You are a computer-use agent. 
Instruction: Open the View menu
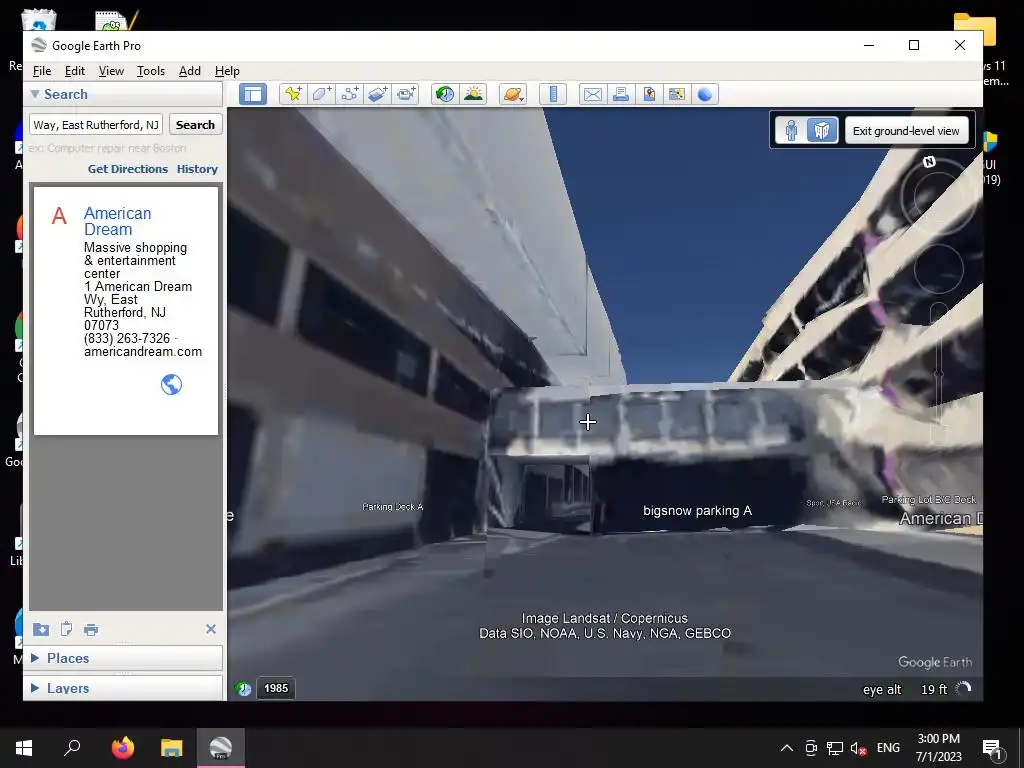[x=111, y=71]
